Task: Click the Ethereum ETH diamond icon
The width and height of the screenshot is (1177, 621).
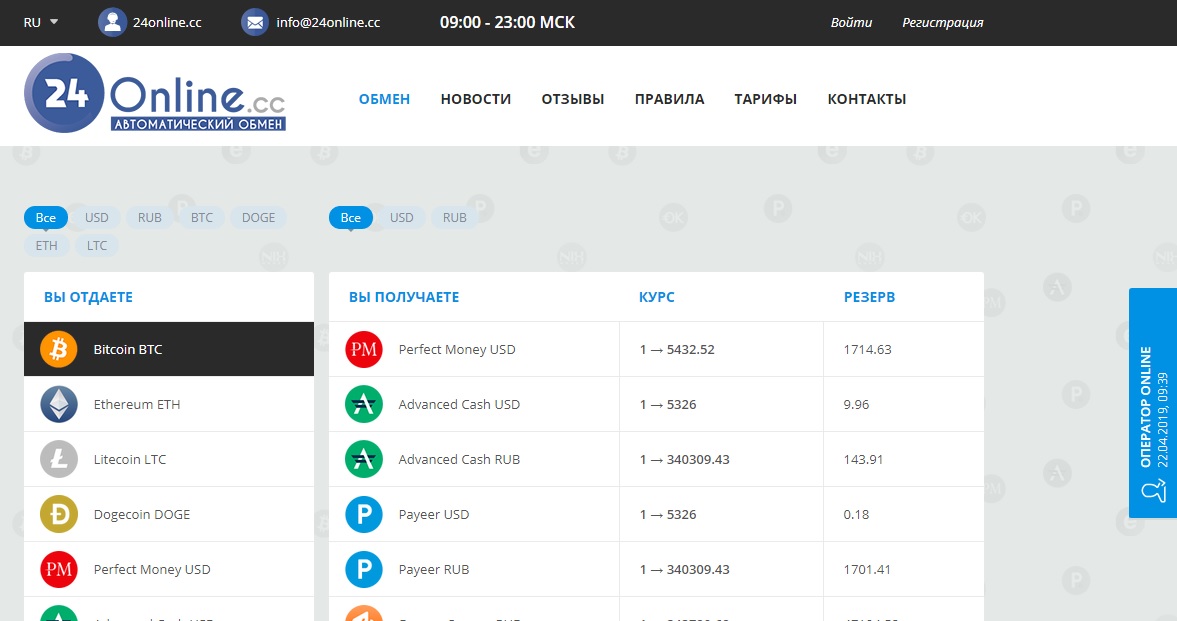Action: pyautogui.click(x=59, y=405)
